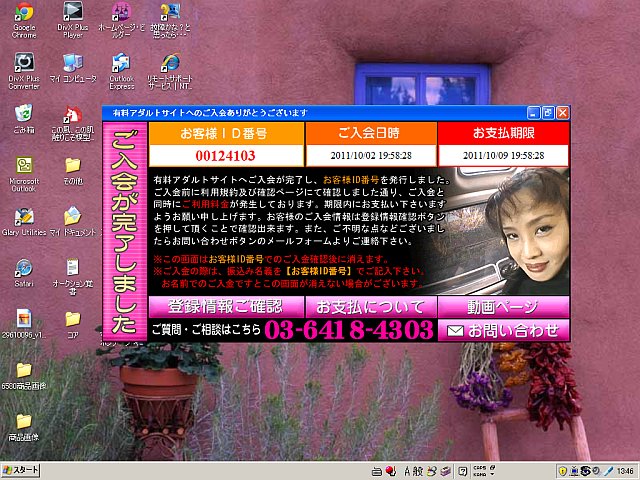
Task: Open the コア folder
Action: (73, 324)
